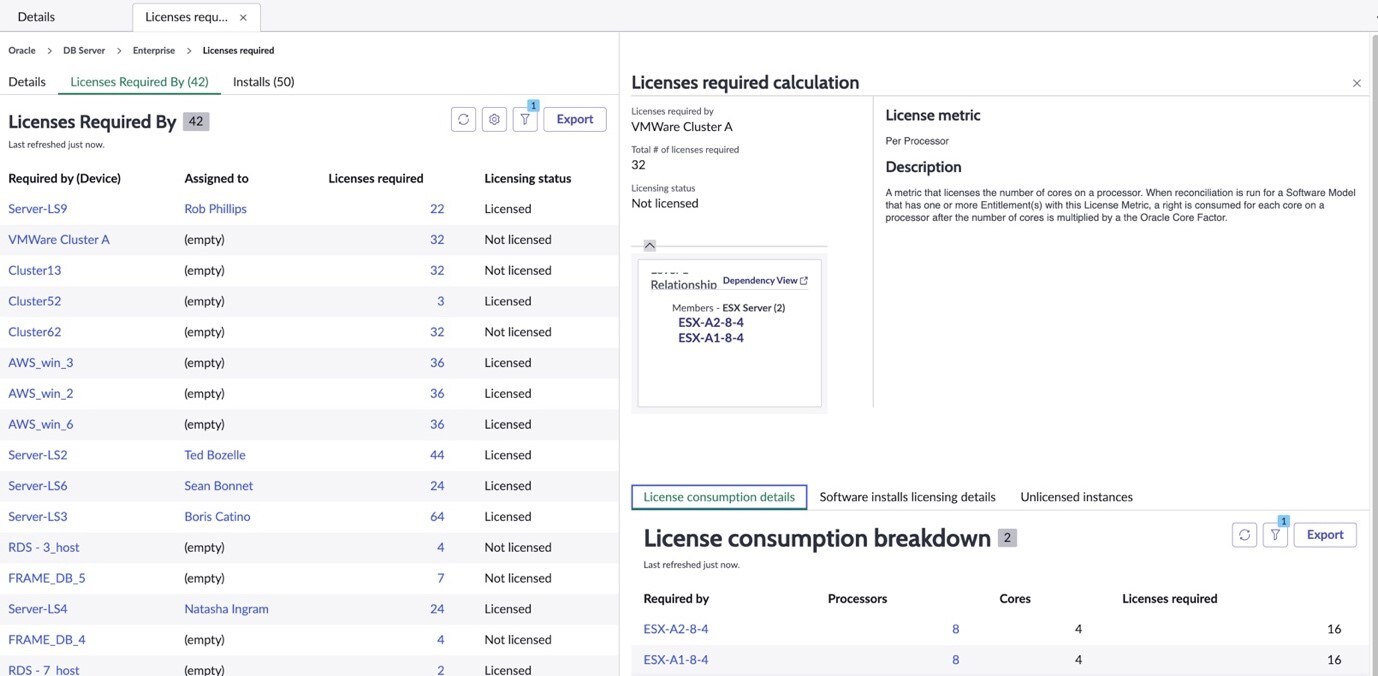Select the Unlicensed instances tab
Image resolution: width=1378 pixels, height=676 pixels.
1076,497
